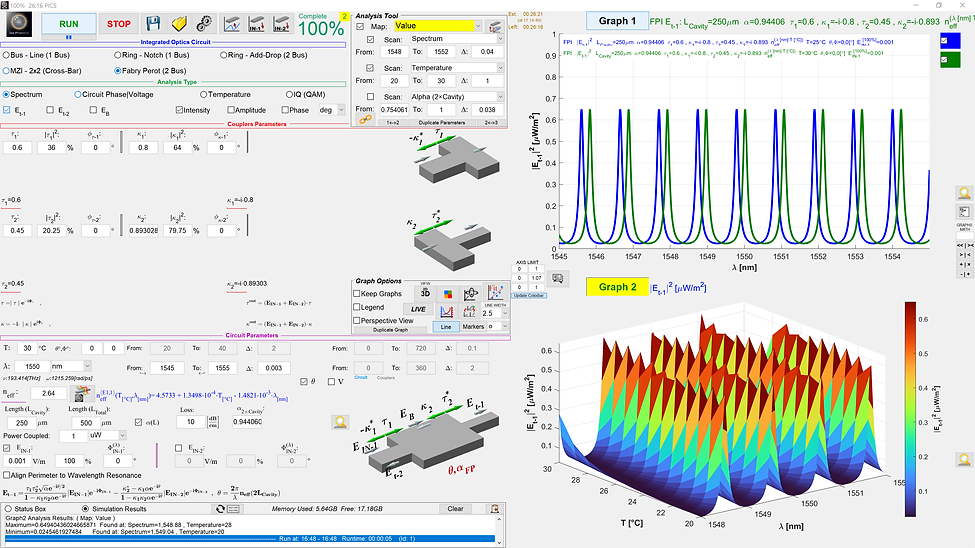
Task: Click the Map waveguide icon in Analysis Tool
Action: [x=495, y=26]
